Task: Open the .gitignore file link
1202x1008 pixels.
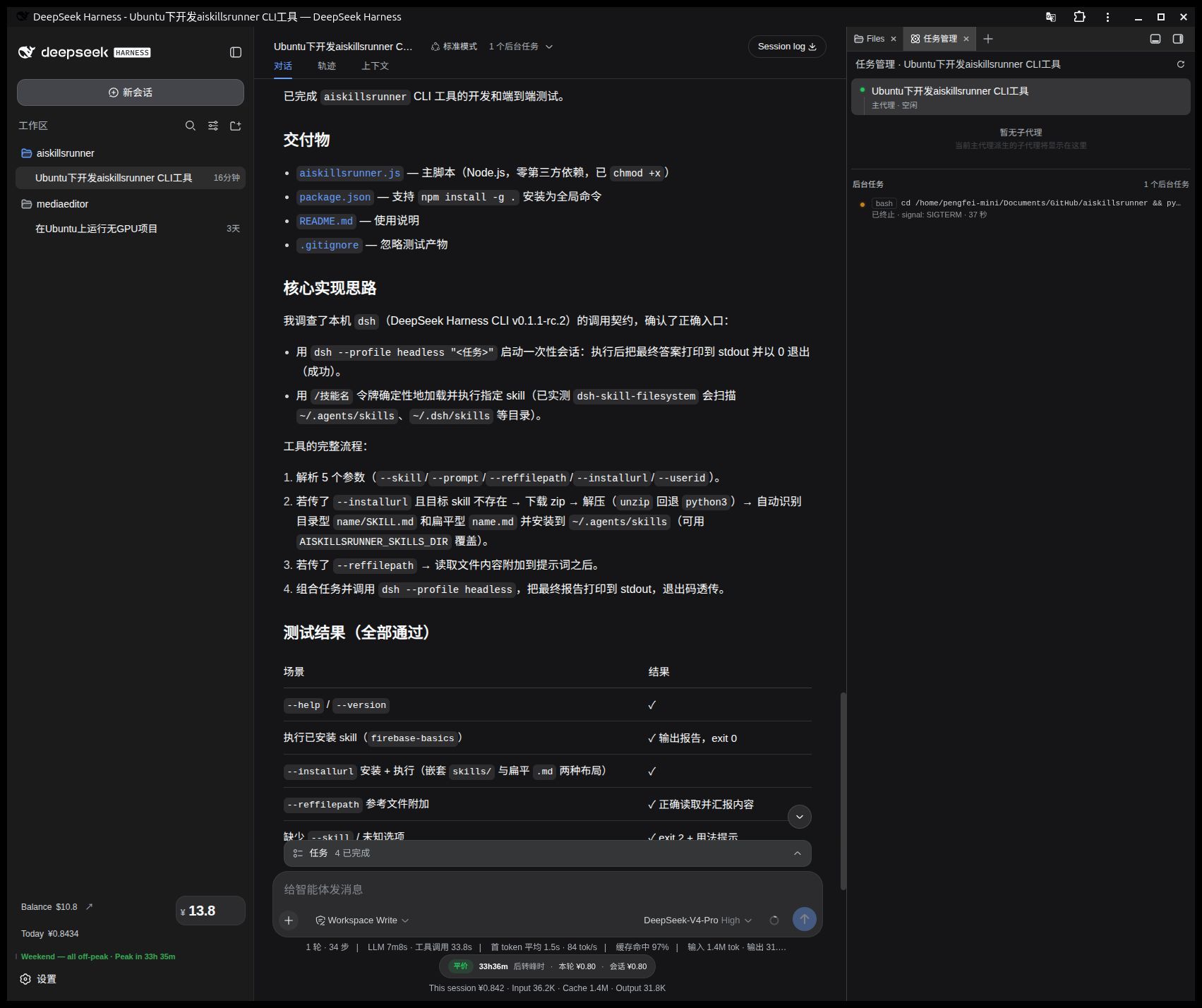Action: click(329, 245)
